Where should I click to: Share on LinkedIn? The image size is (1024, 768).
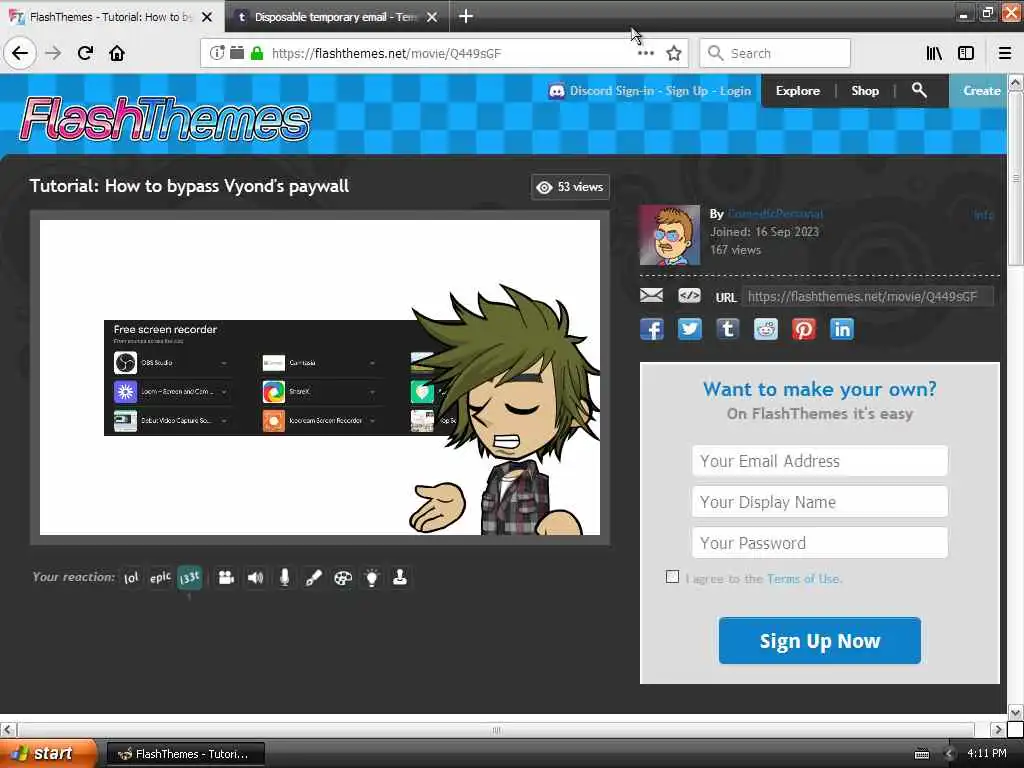tap(842, 329)
